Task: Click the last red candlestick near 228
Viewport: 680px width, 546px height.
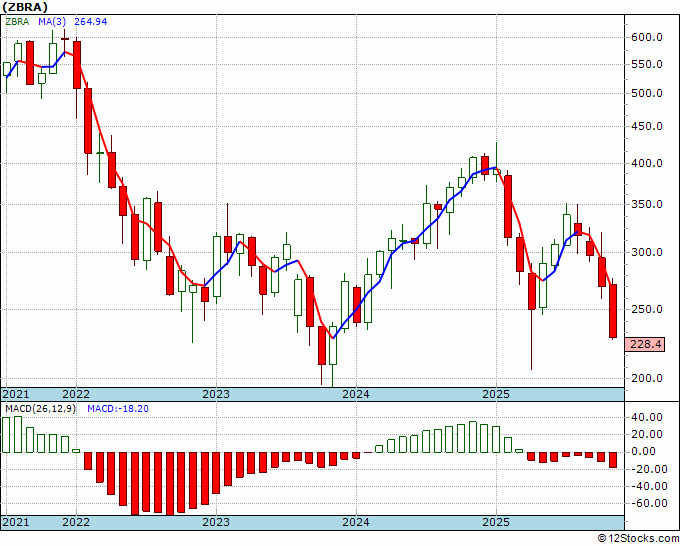Action: click(613, 311)
